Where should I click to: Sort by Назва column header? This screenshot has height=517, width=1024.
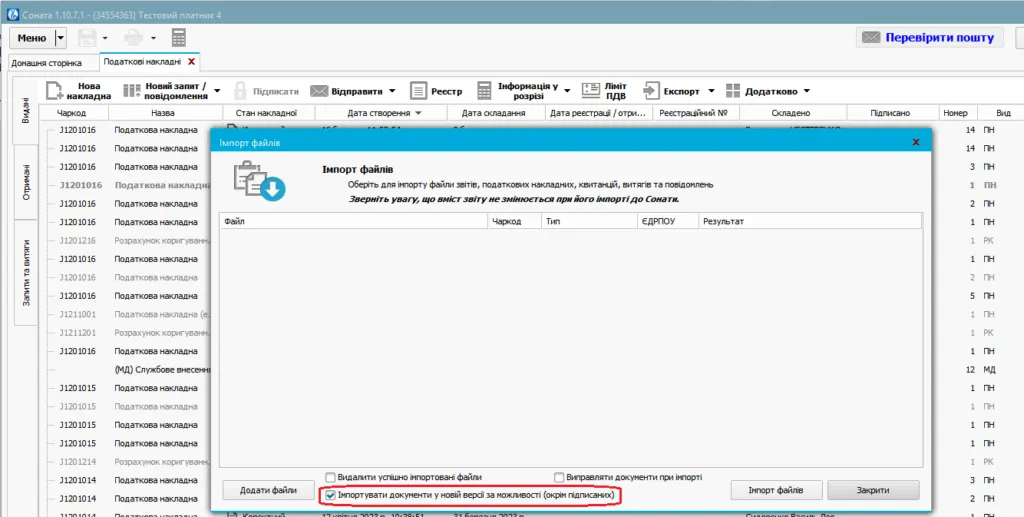pyautogui.click(x=163, y=113)
